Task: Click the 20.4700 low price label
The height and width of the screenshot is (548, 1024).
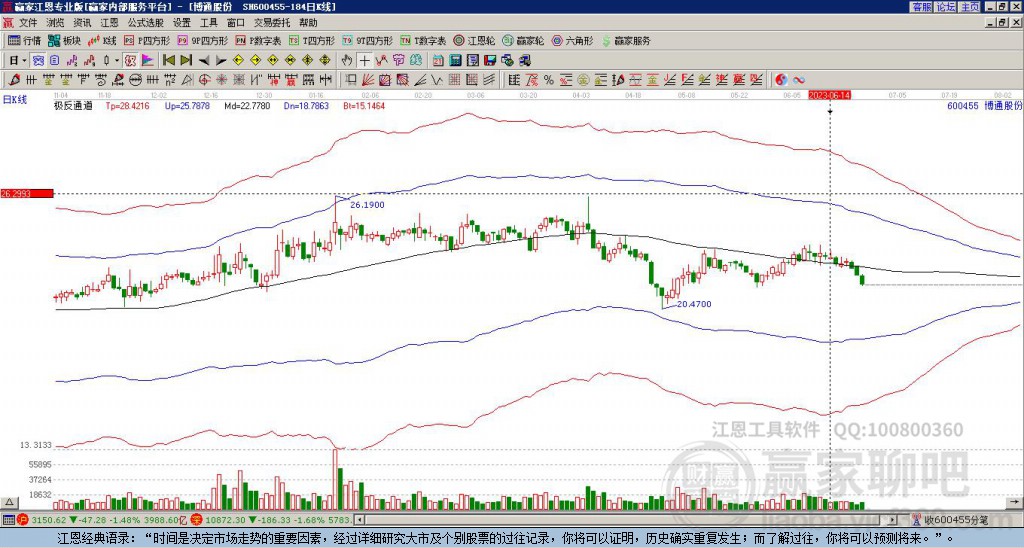Action: [x=694, y=304]
